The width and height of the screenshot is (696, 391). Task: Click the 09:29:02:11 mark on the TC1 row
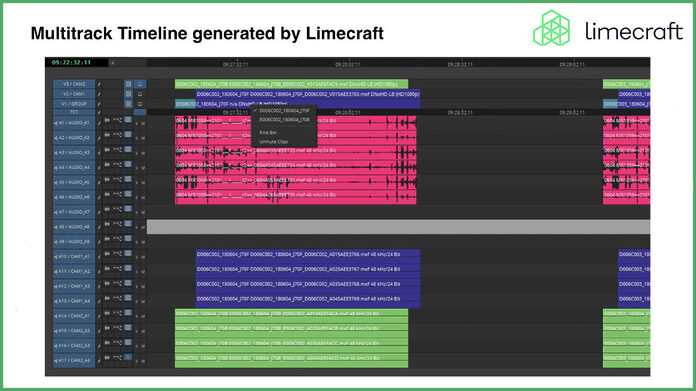point(572,113)
